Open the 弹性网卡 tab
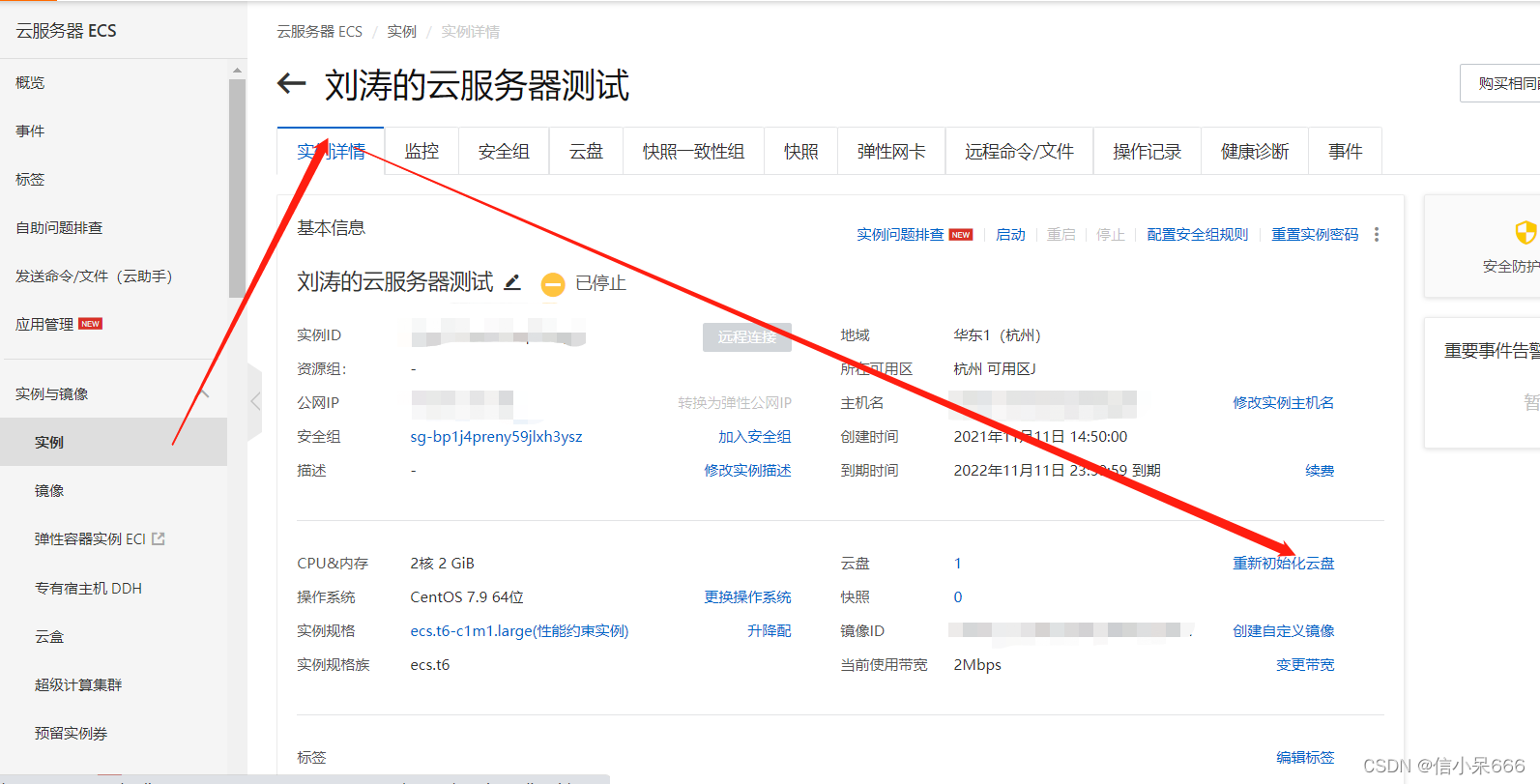 coord(891,151)
